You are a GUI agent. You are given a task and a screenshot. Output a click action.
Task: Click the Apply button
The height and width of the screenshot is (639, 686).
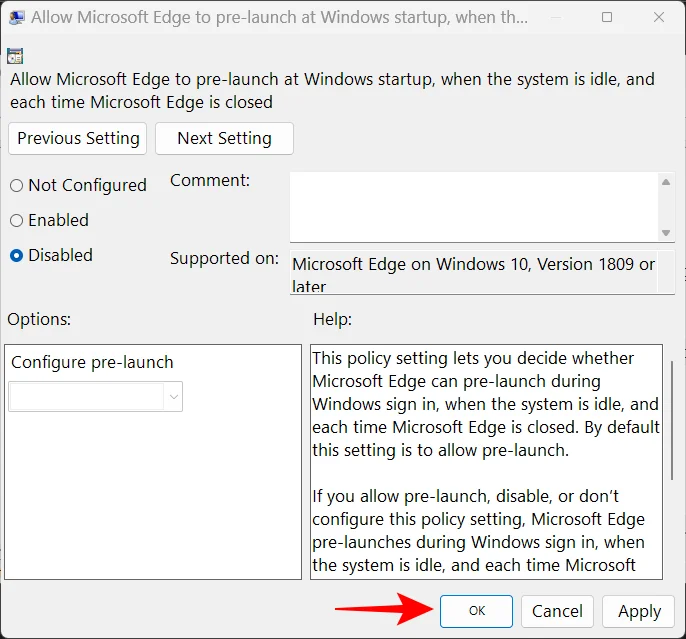(x=638, y=611)
